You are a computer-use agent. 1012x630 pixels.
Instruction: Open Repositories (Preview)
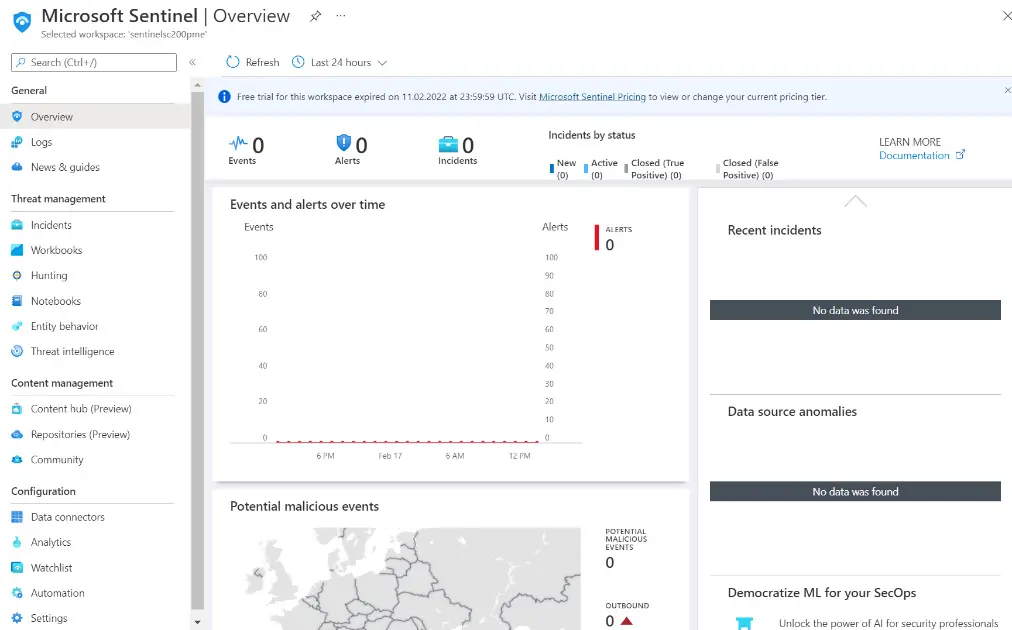(x=80, y=434)
